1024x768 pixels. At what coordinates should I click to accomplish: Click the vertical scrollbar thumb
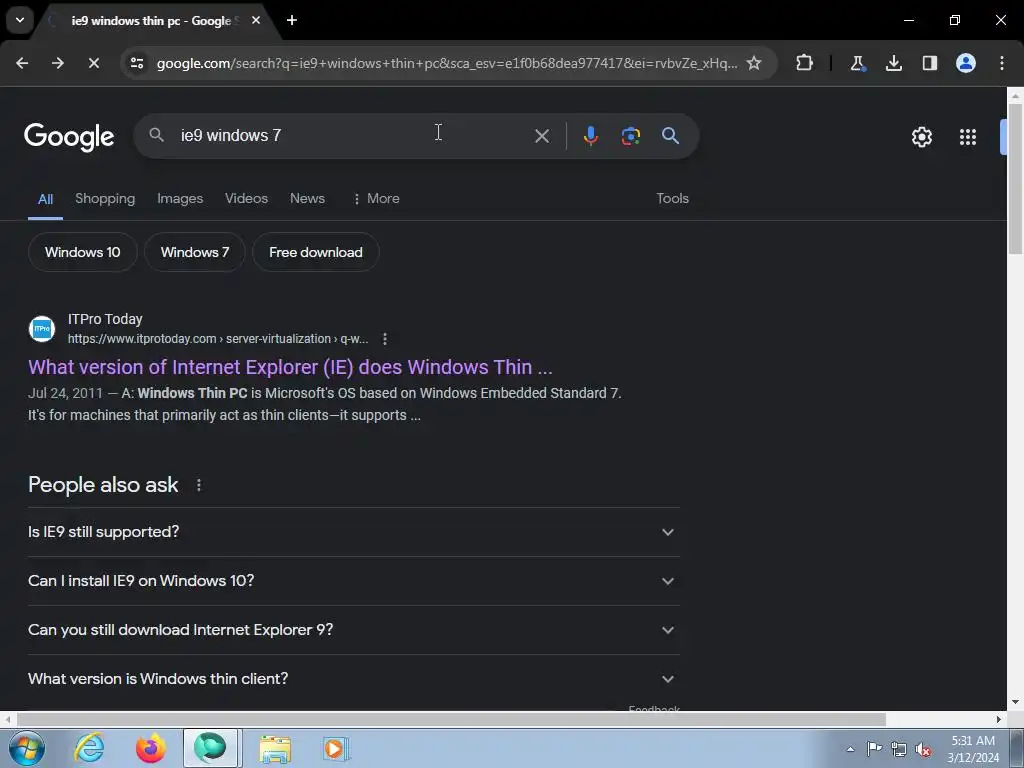(x=1015, y=179)
